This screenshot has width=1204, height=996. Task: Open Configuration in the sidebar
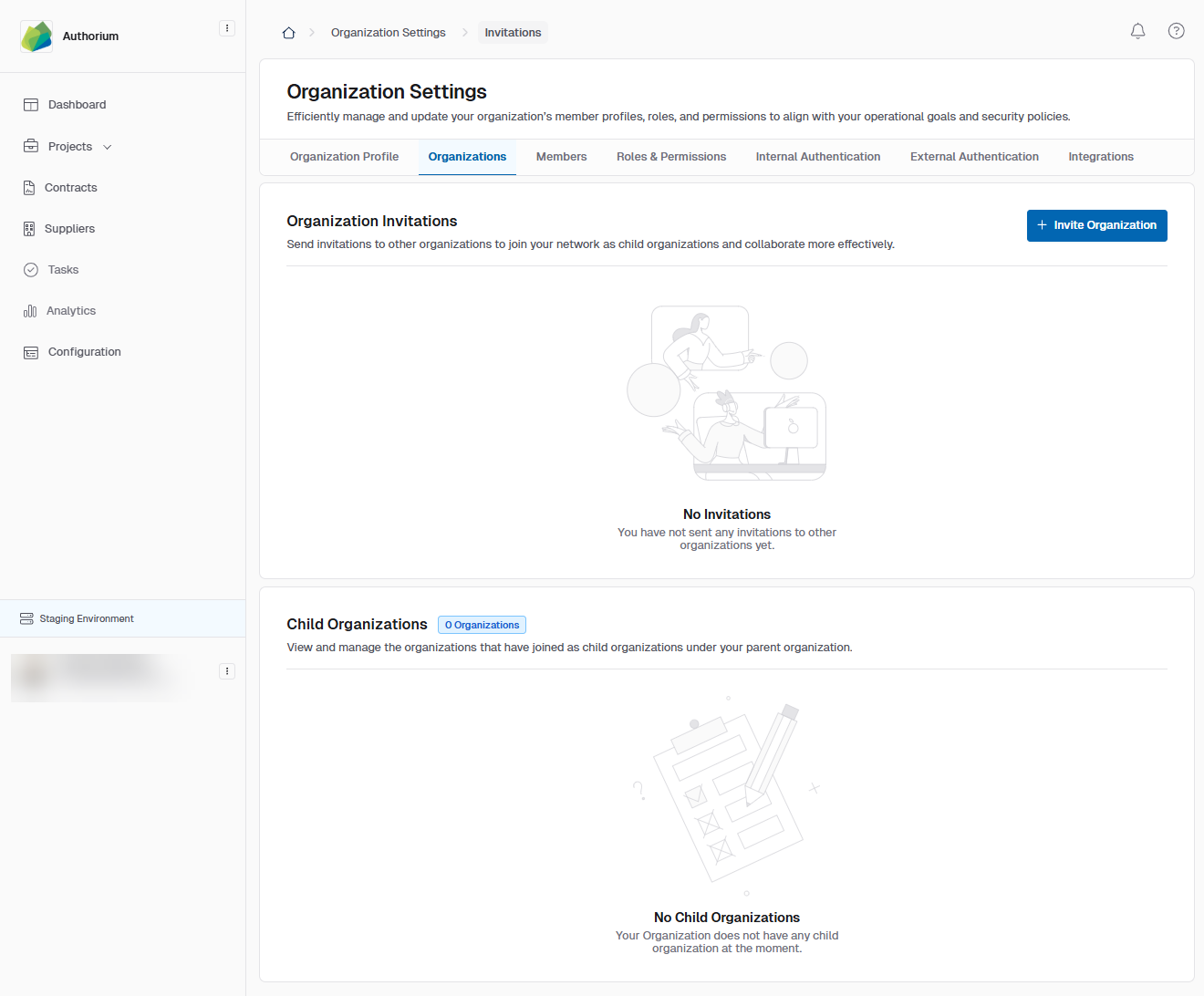pos(84,352)
